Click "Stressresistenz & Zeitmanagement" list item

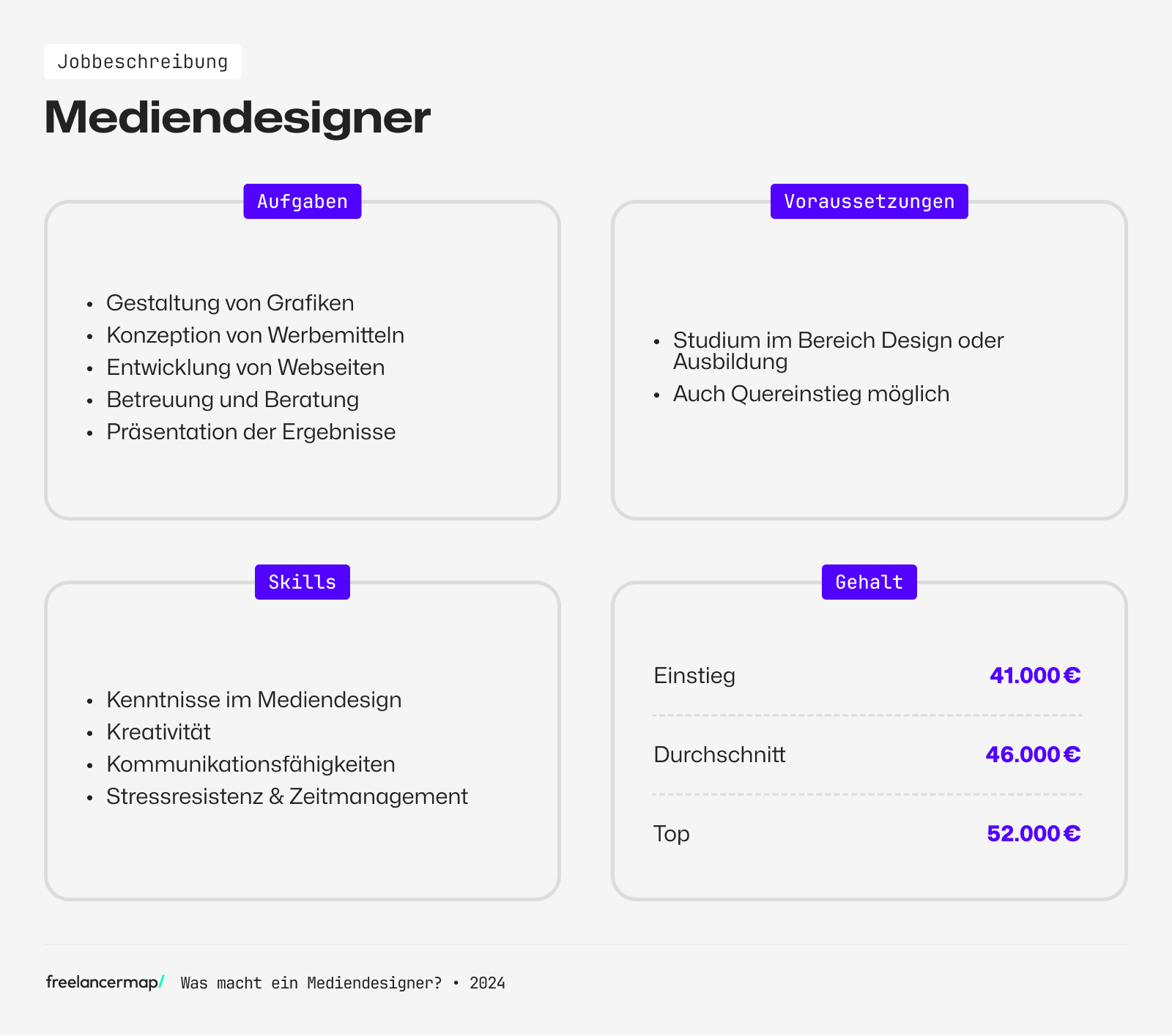point(286,797)
